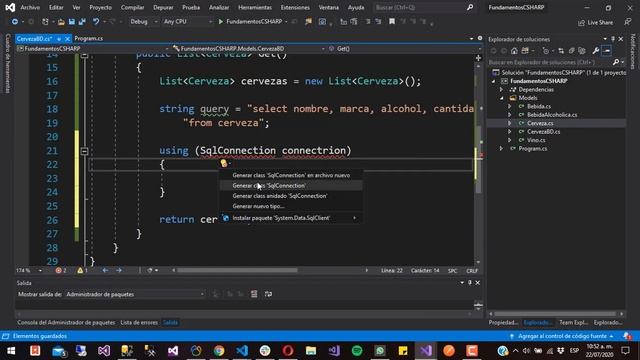
Task: Start debugging with green play FundamentosCSHARP
Action: tap(251, 22)
